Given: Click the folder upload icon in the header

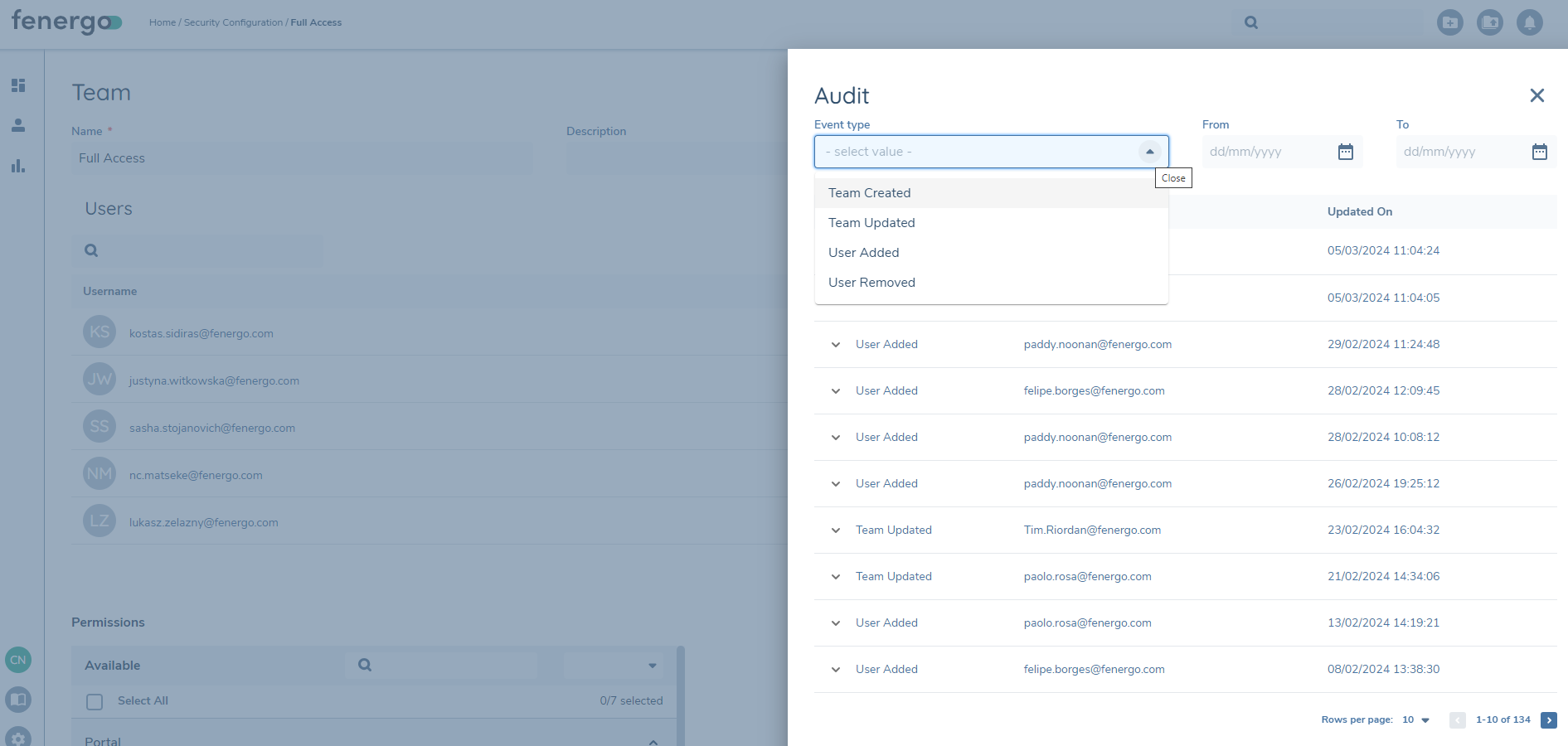Looking at the screenshot, I should 1490,22.
